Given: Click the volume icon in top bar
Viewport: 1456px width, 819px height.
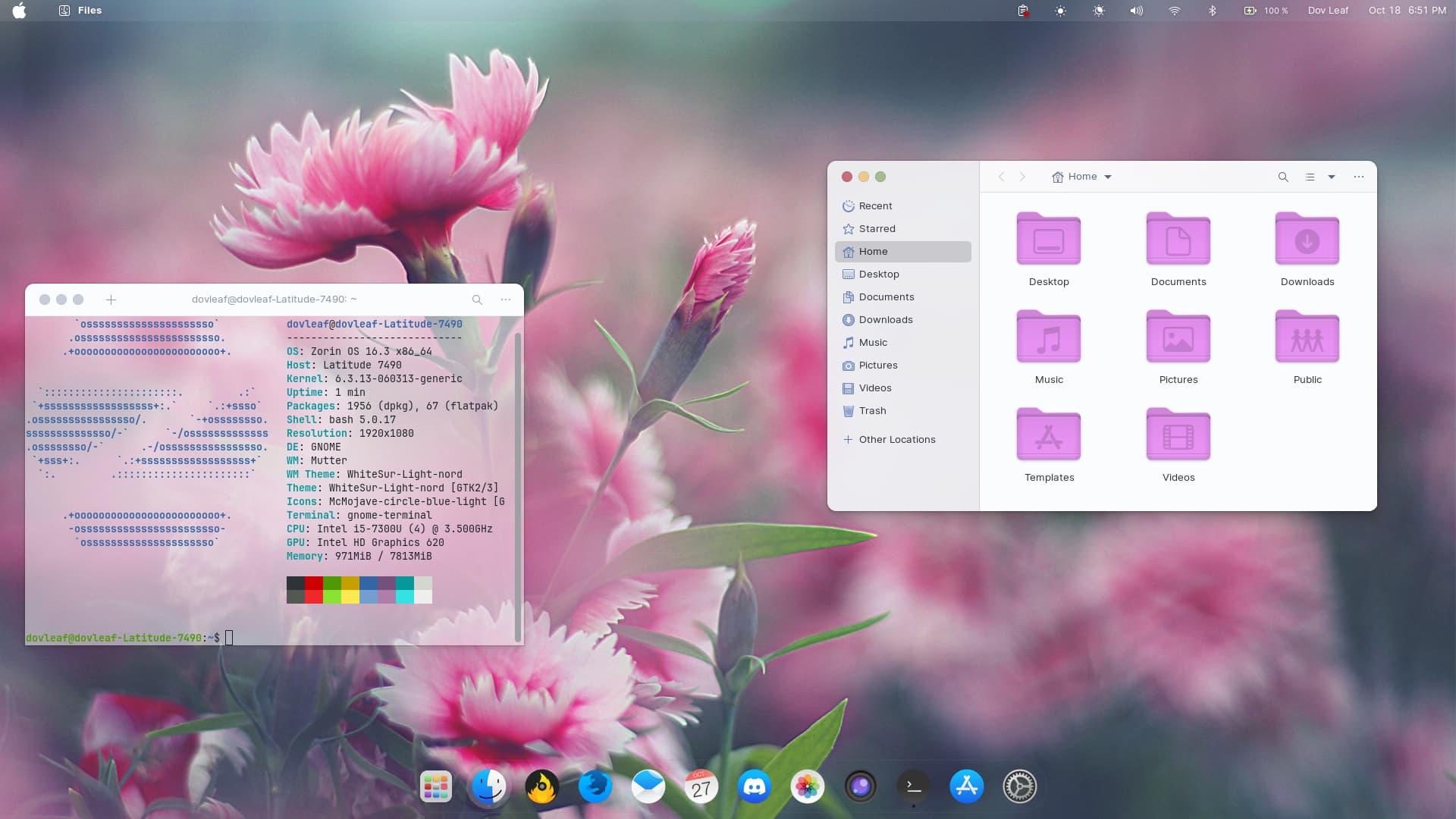Looking at the screenshot, I should pos(1136,11).
